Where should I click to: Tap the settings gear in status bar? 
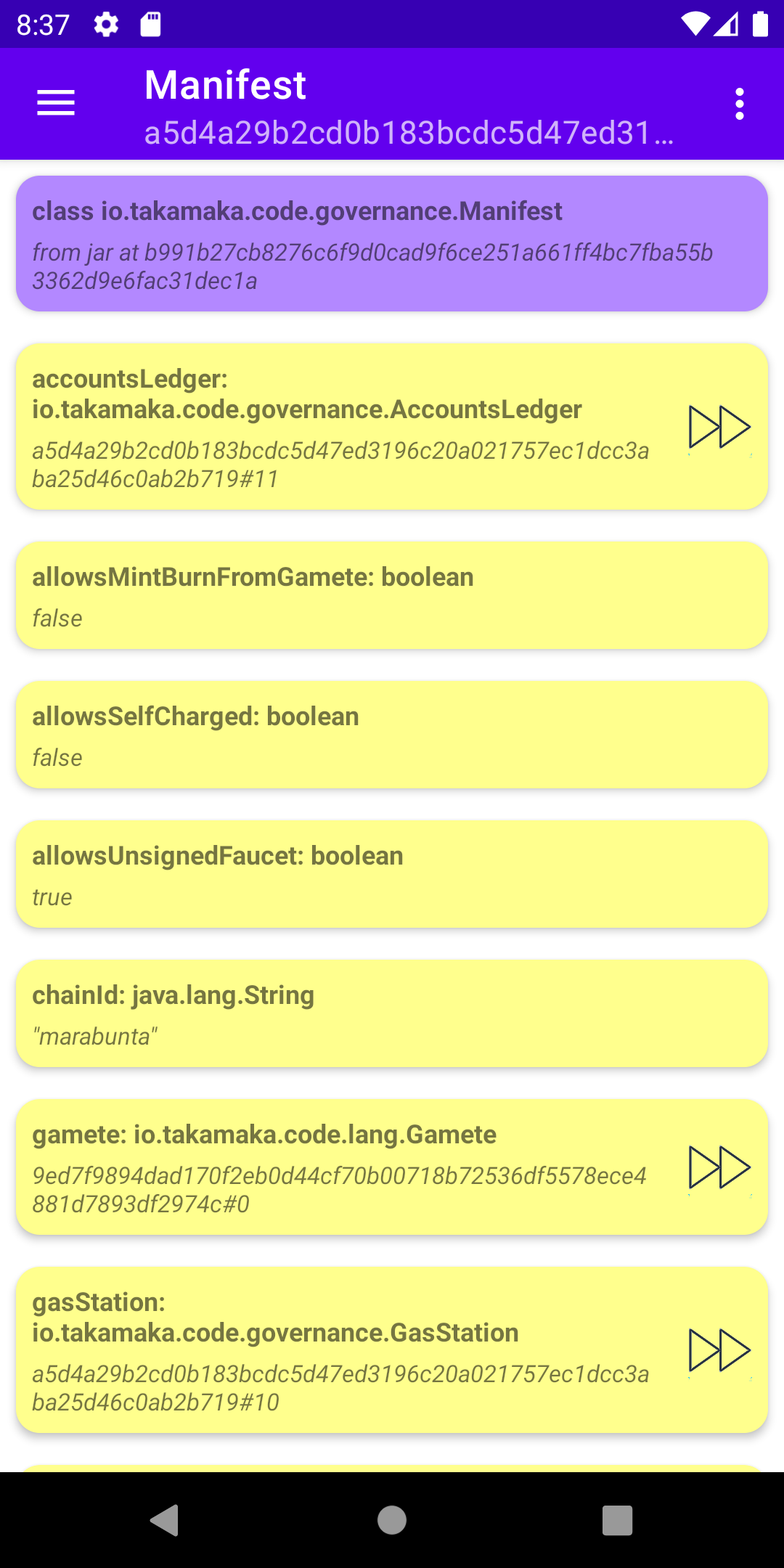[x=106, y=25]
